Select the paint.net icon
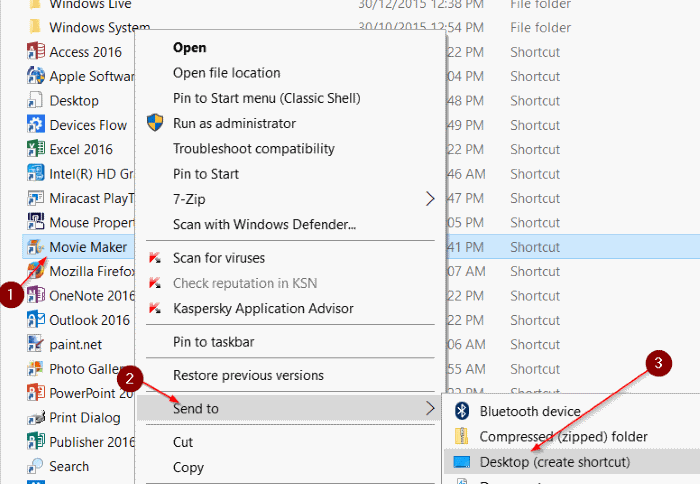The image size is (700, 484). (x=36, y=344)
